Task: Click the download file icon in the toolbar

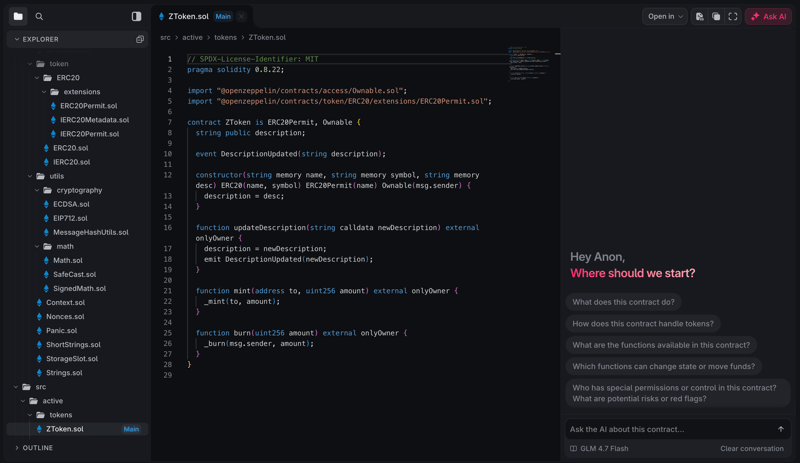Action: [x=699, y=16]
